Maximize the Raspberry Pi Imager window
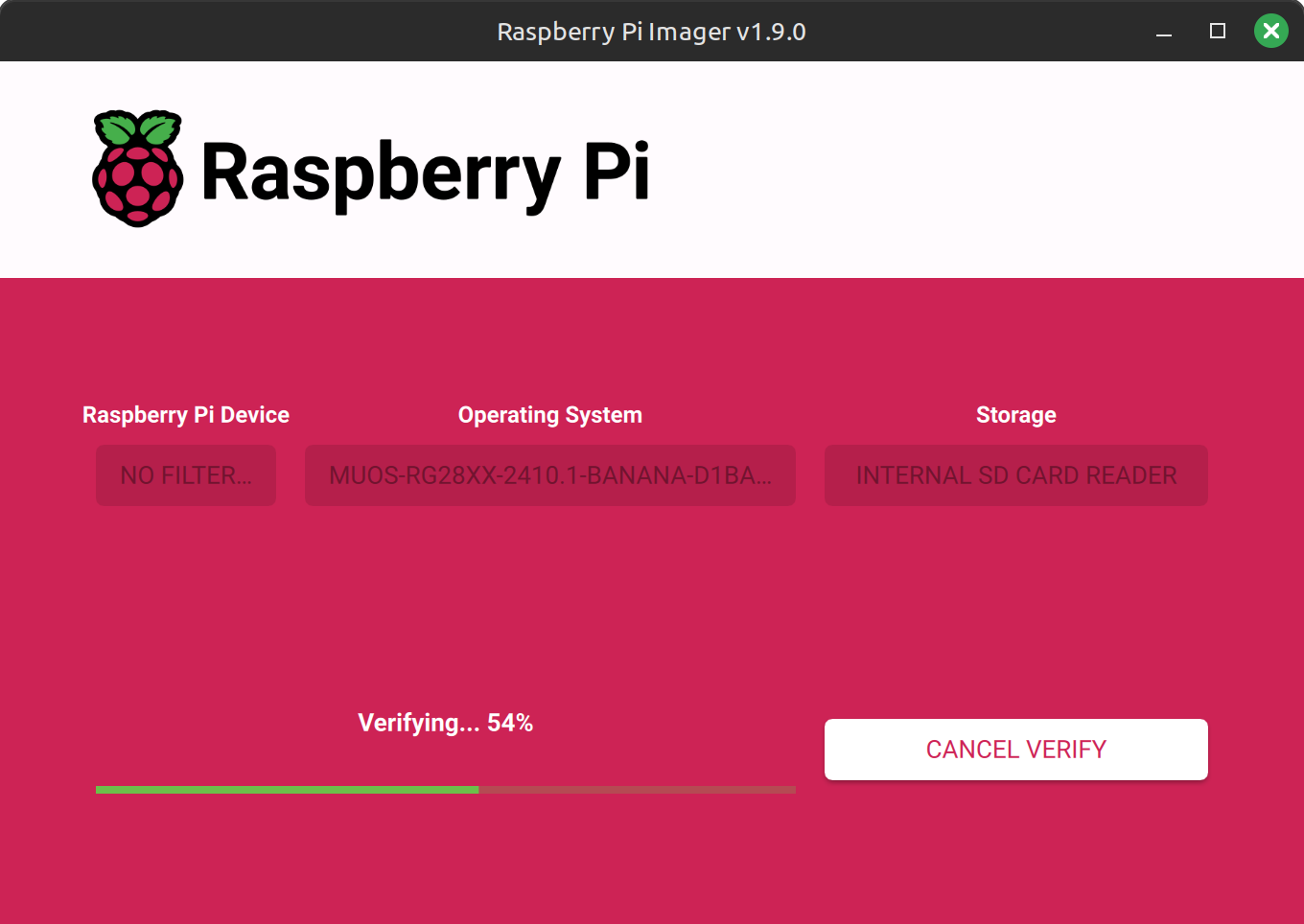 [1218, 32]
